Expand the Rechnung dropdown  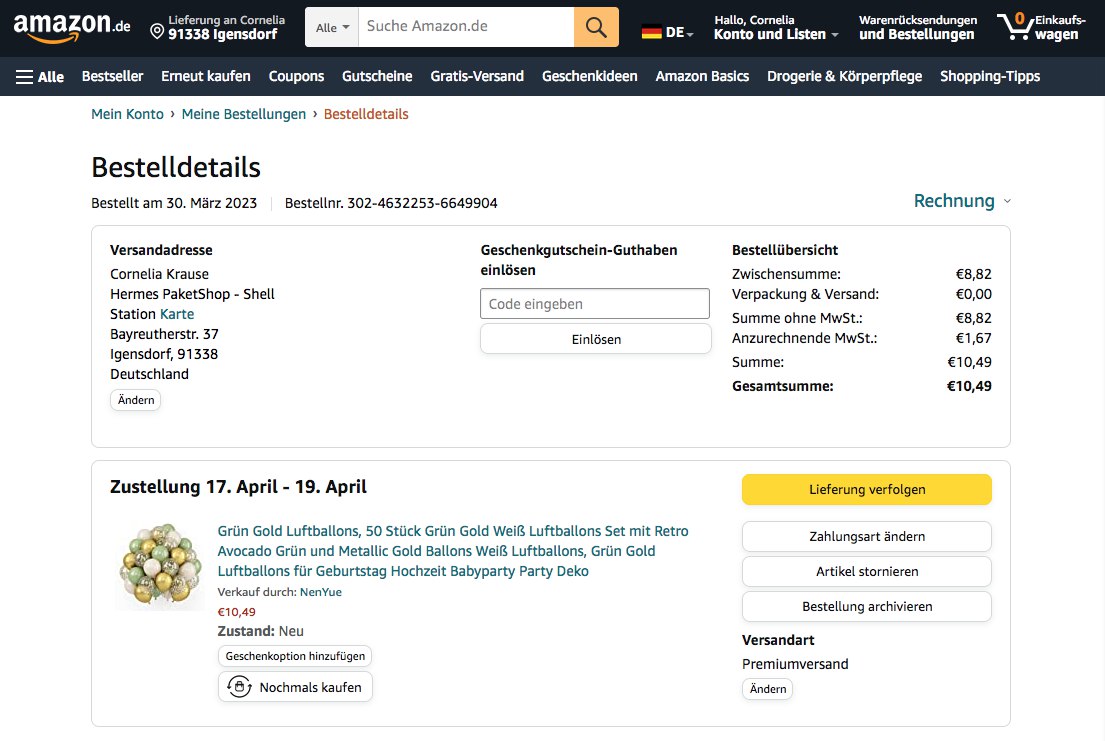click(x=962, y=201)
